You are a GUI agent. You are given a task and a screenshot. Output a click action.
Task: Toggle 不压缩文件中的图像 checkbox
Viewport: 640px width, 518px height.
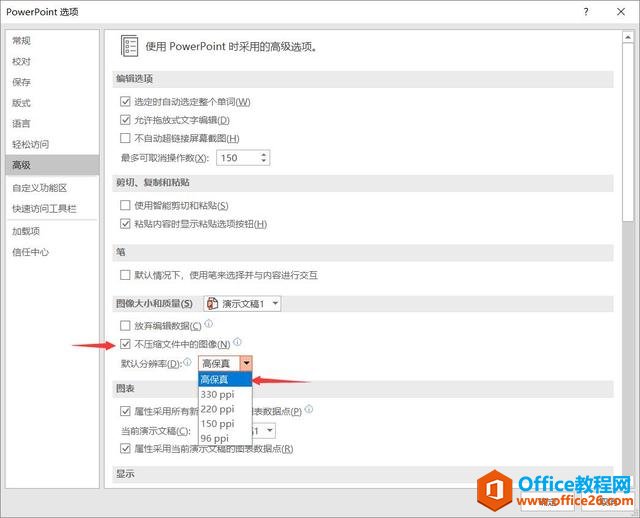click(125, 344)
